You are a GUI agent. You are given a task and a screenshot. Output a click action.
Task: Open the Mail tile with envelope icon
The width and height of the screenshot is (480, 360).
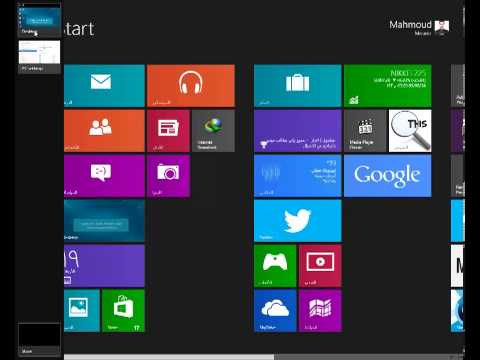coord(104,86)
